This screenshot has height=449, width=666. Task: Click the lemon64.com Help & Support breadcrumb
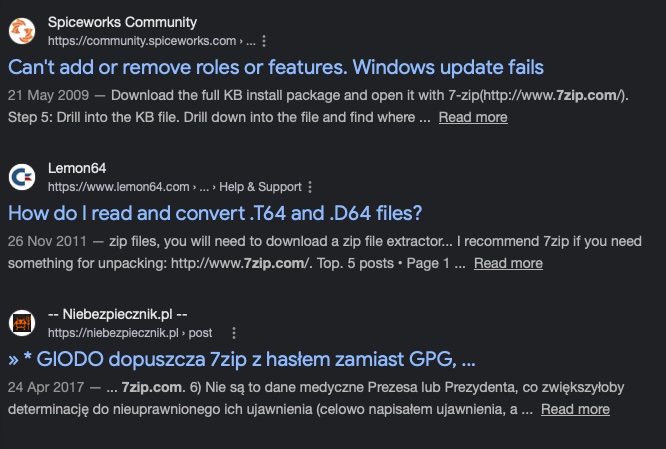175,187
